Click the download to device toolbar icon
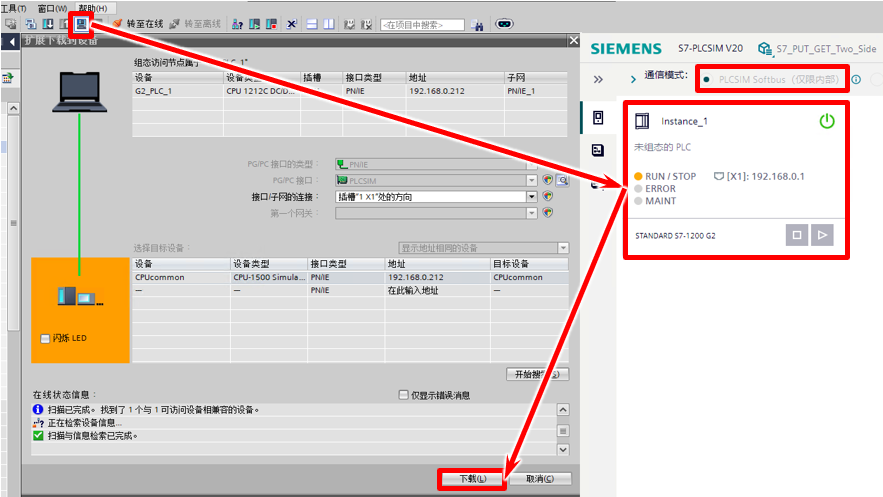Image resolution: width=883 pixels, height=497 pixels. [48, 24]
